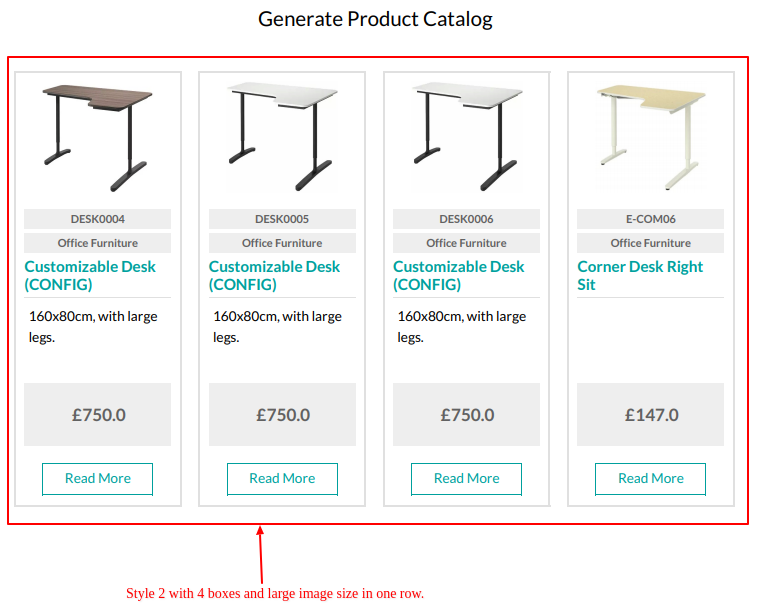This screenshot has width=757, height=609.
Task: Open Customizable Desk title under DESK0006
Action: (x=459, y=275)
